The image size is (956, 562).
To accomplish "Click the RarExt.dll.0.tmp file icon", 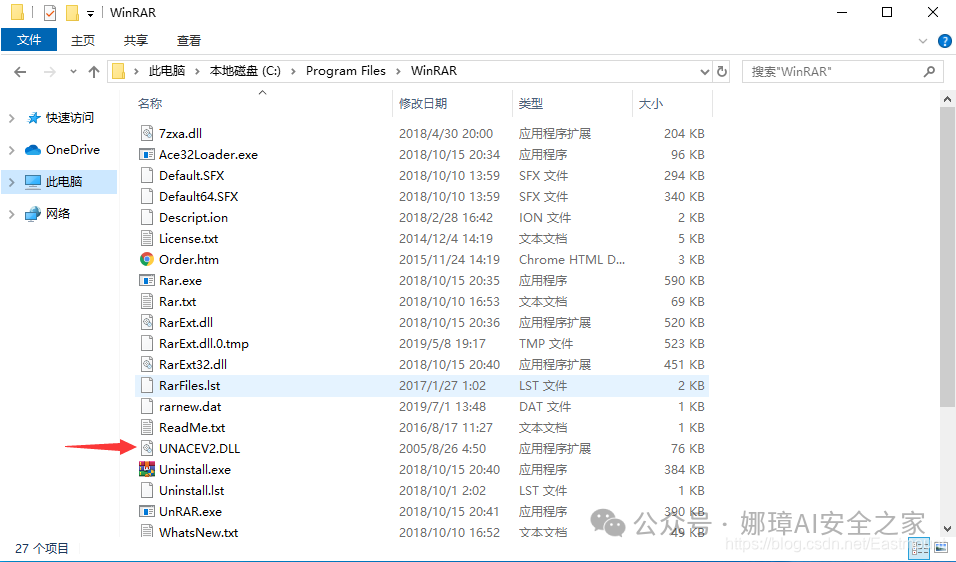I will [x=146, y=344].
